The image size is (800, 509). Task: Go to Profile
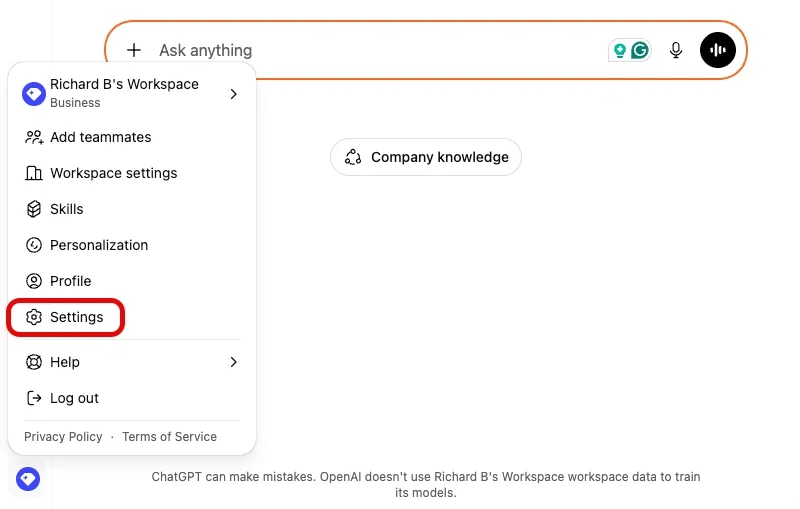[132, 281]
